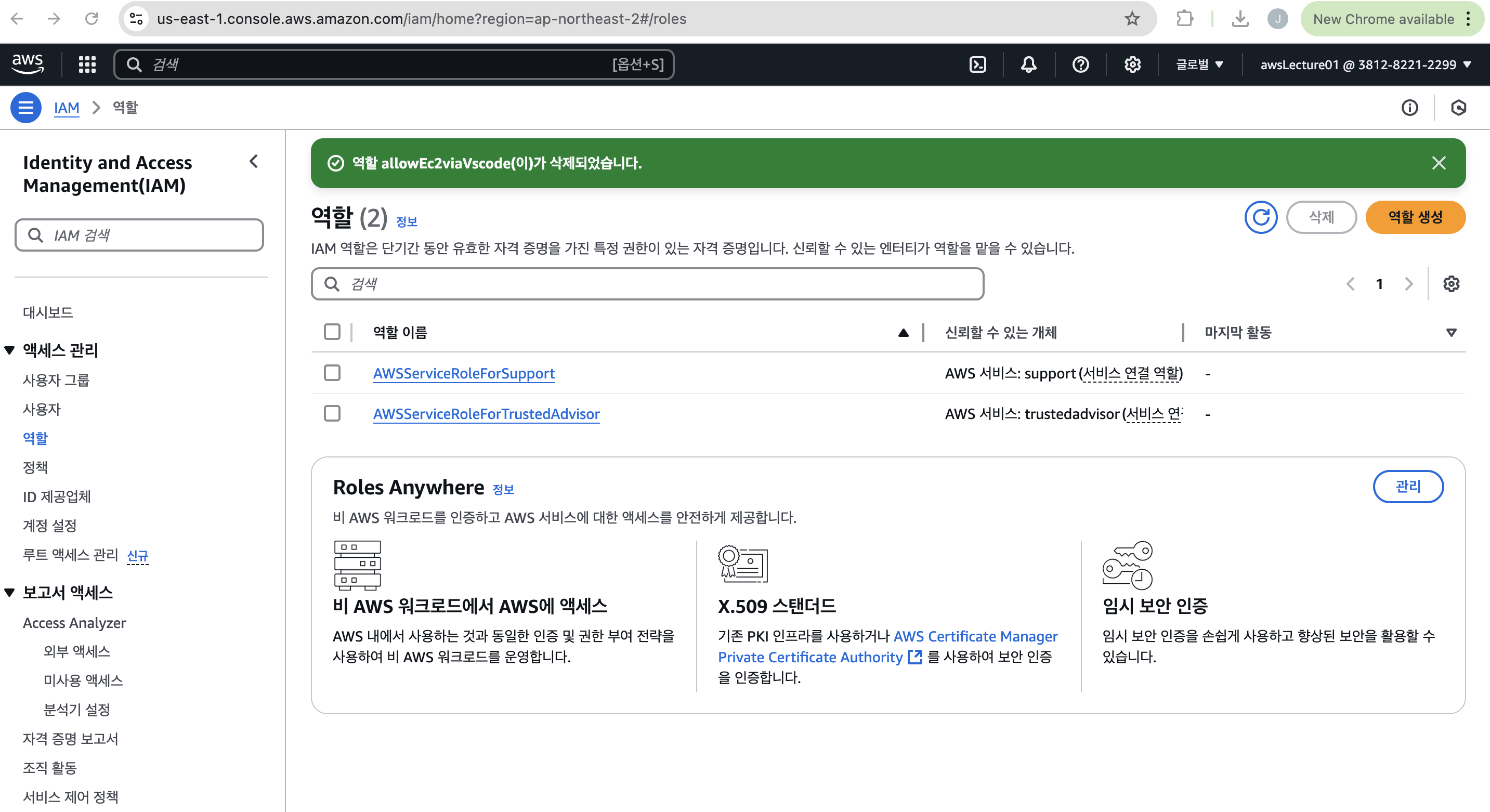Open Chrome downloads icon
Screen dimensions: 1490x812
pos(1239,19)
